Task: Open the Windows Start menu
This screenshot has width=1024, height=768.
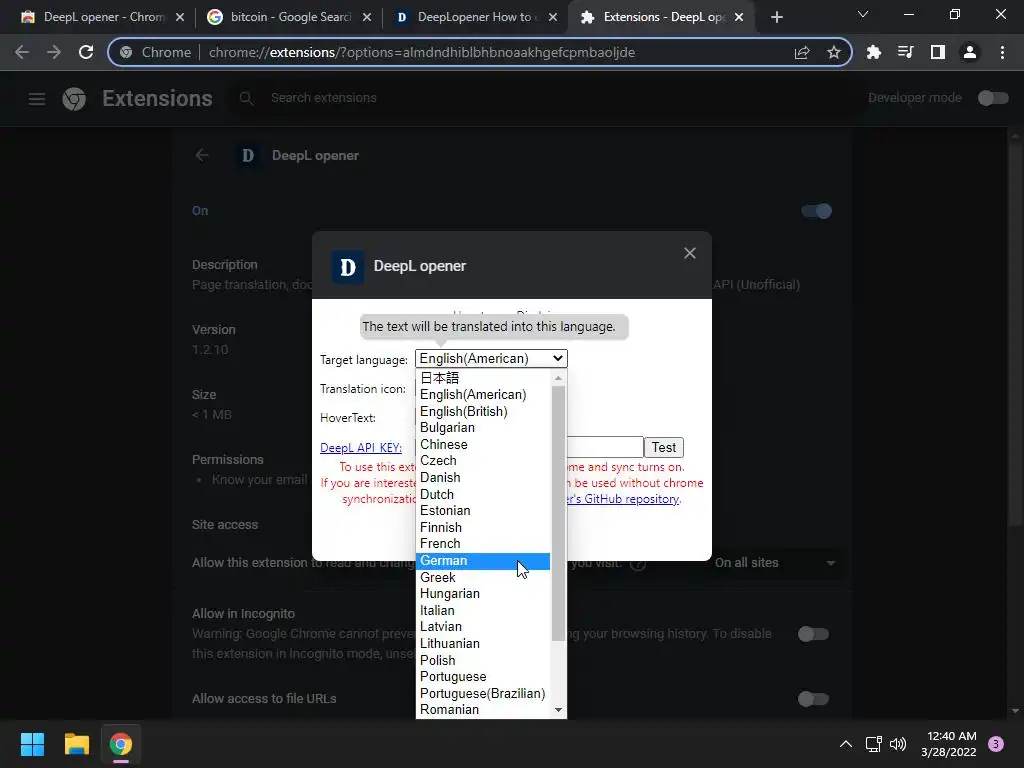Action: (x=32, y=744)
